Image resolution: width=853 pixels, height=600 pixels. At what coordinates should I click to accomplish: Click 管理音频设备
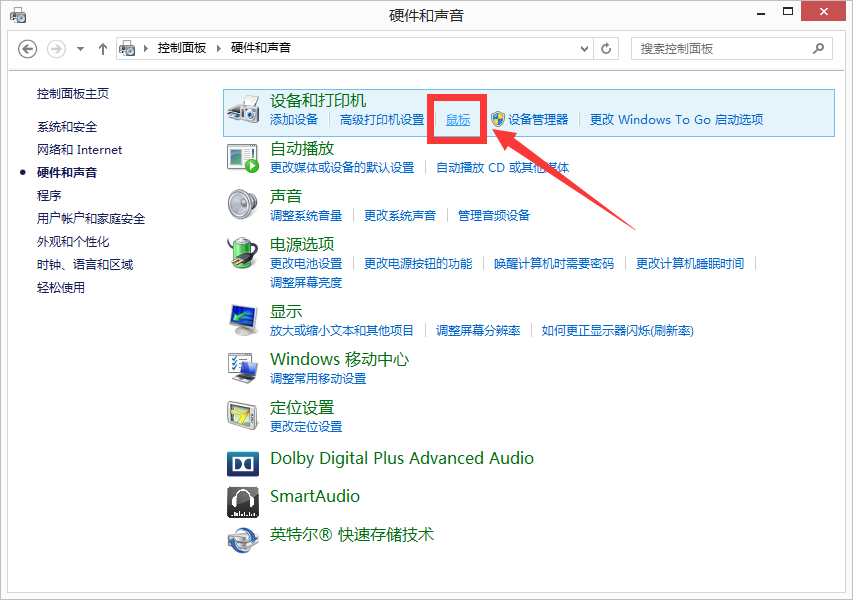[494, 215]
